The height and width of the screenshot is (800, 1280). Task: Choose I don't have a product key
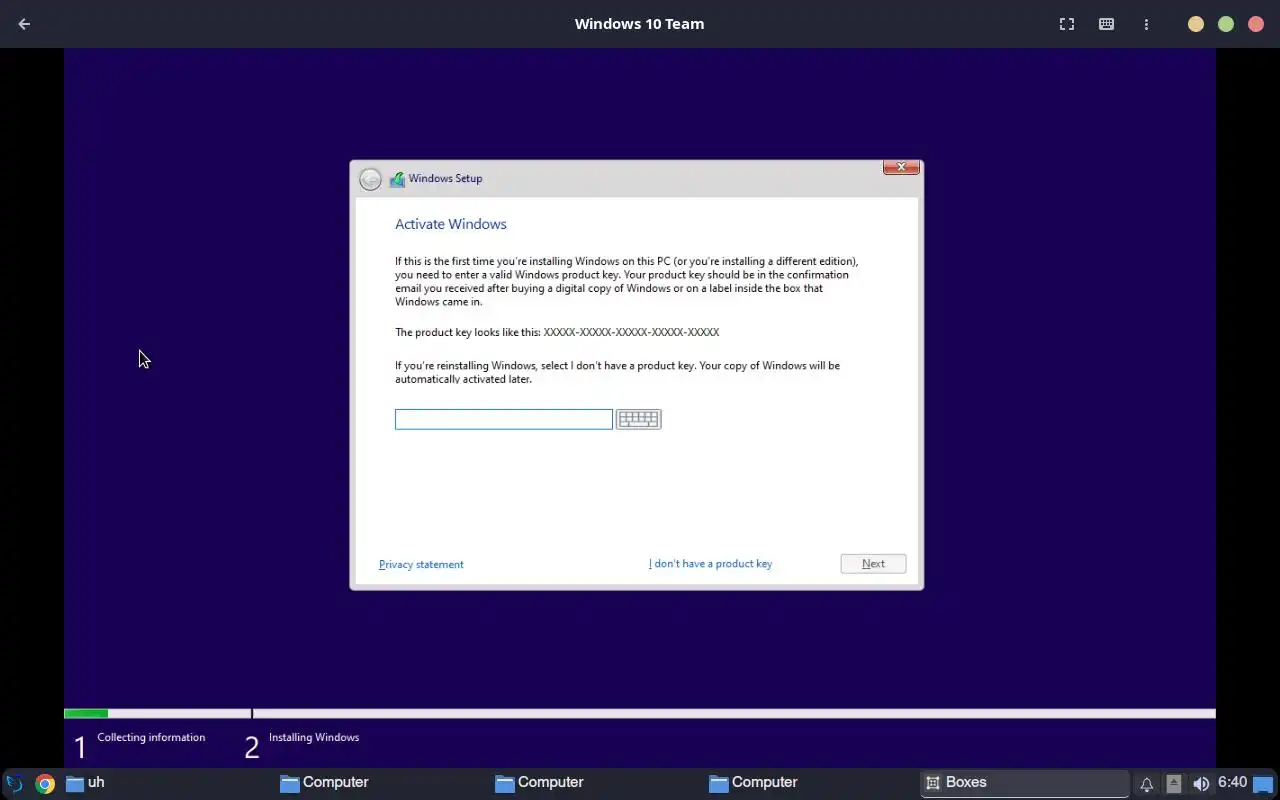click(710, 564)
